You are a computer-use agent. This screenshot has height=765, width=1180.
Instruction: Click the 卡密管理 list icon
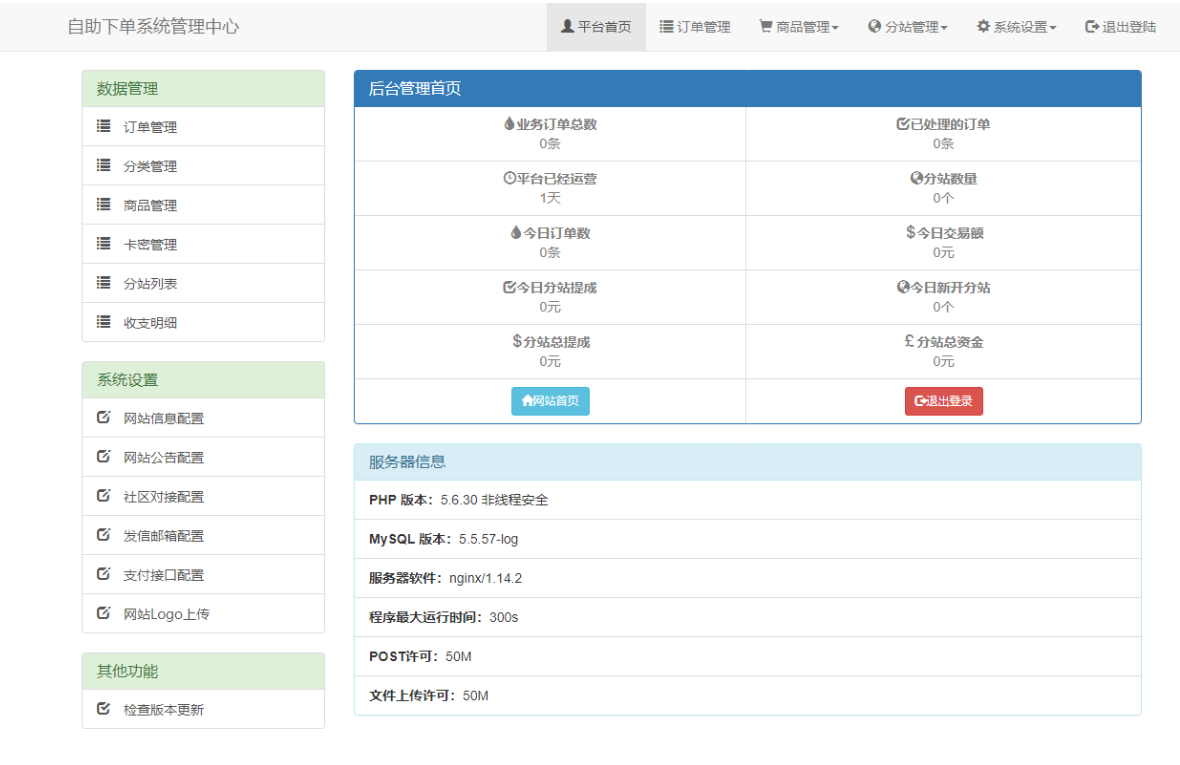click(102, 243)
